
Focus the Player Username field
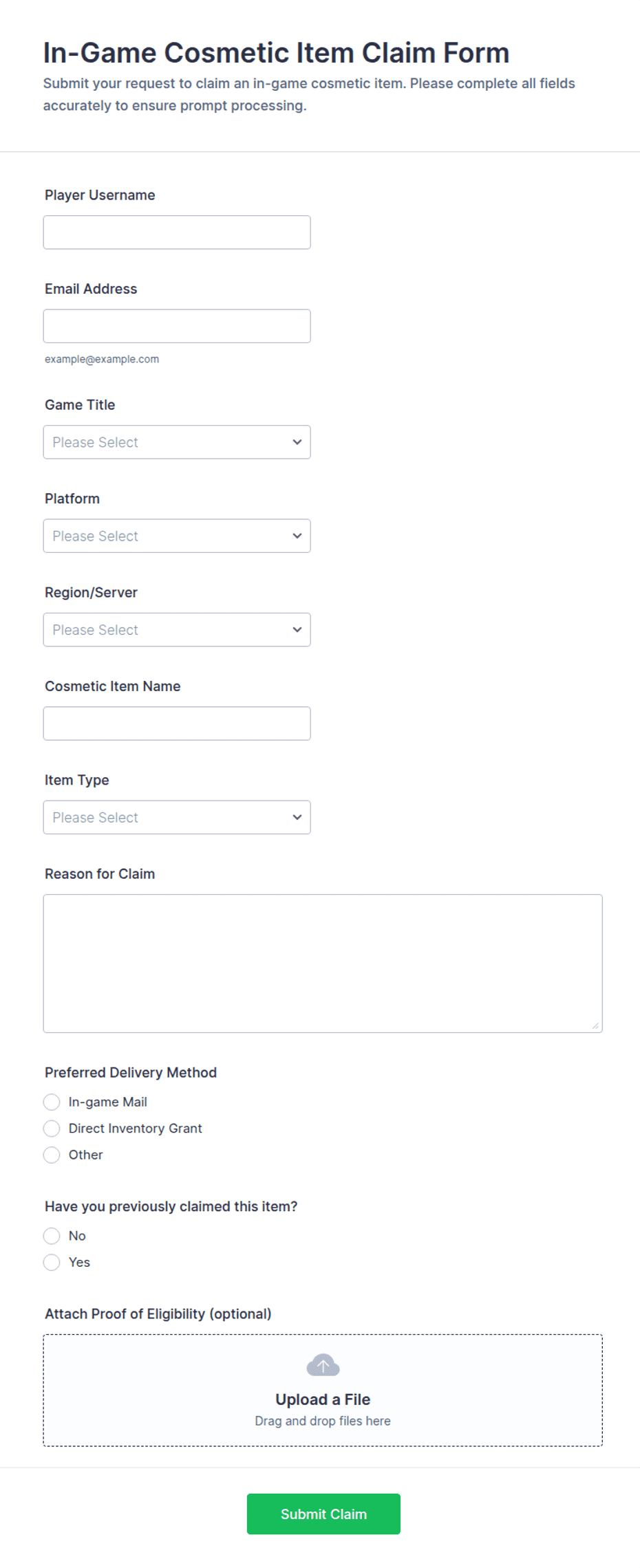[x=177, y=232]
